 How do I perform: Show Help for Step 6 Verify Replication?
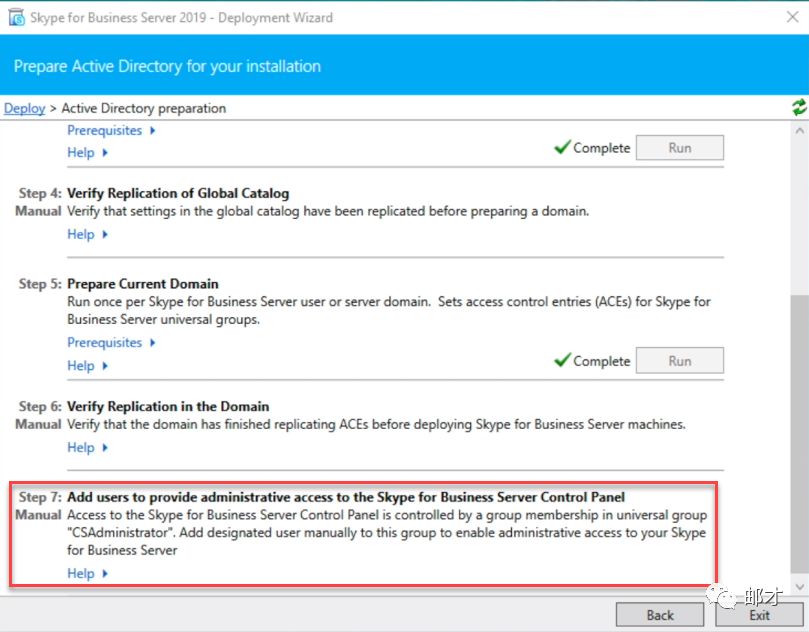pos(87,448)
